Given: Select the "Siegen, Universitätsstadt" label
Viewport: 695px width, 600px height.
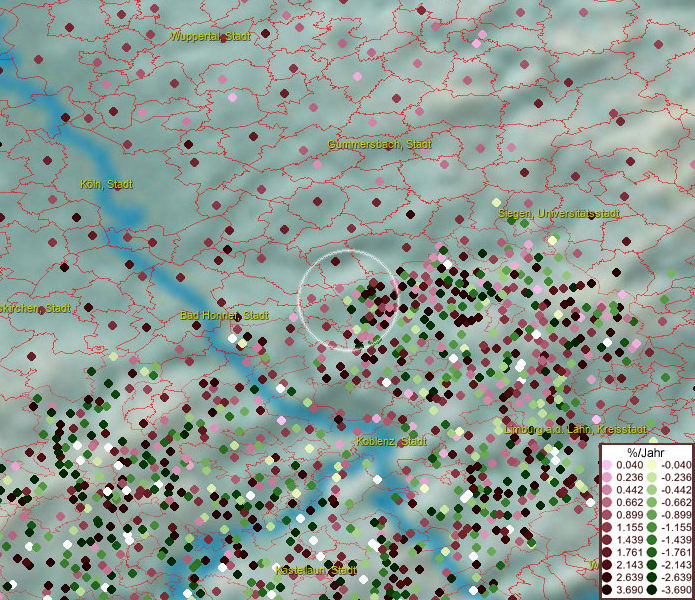Looking at the screenshot, I should pyautogui.click(x=559, y=213).
